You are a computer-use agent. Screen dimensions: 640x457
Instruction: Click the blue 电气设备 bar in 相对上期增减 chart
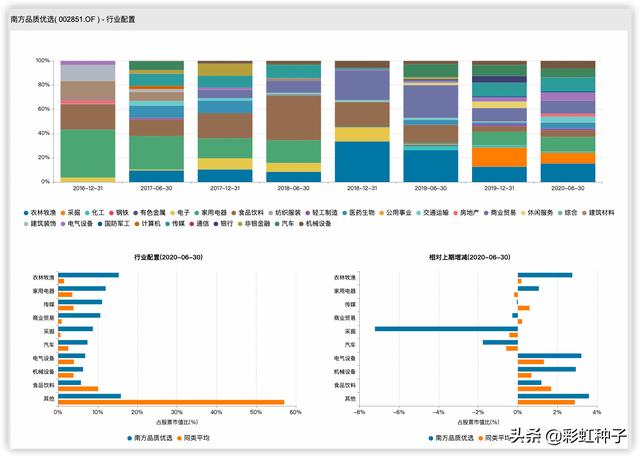click(x=549, y=356)
